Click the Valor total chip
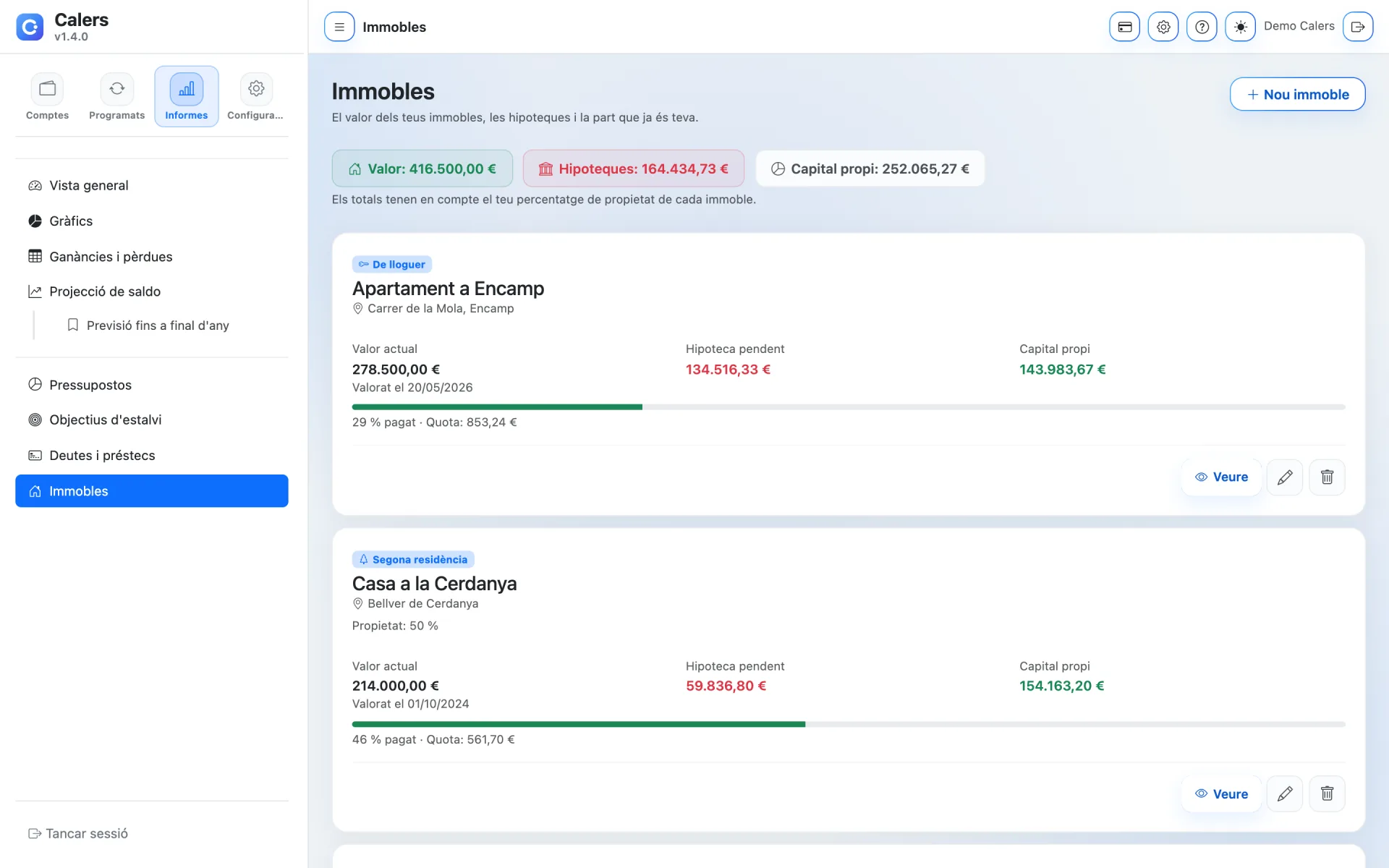 tap(422, 169)
